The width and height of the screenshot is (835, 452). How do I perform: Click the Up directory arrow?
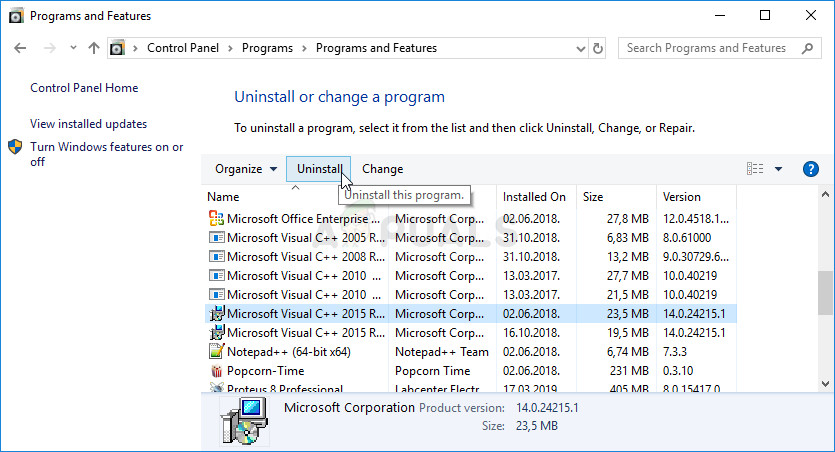point(94,48)
